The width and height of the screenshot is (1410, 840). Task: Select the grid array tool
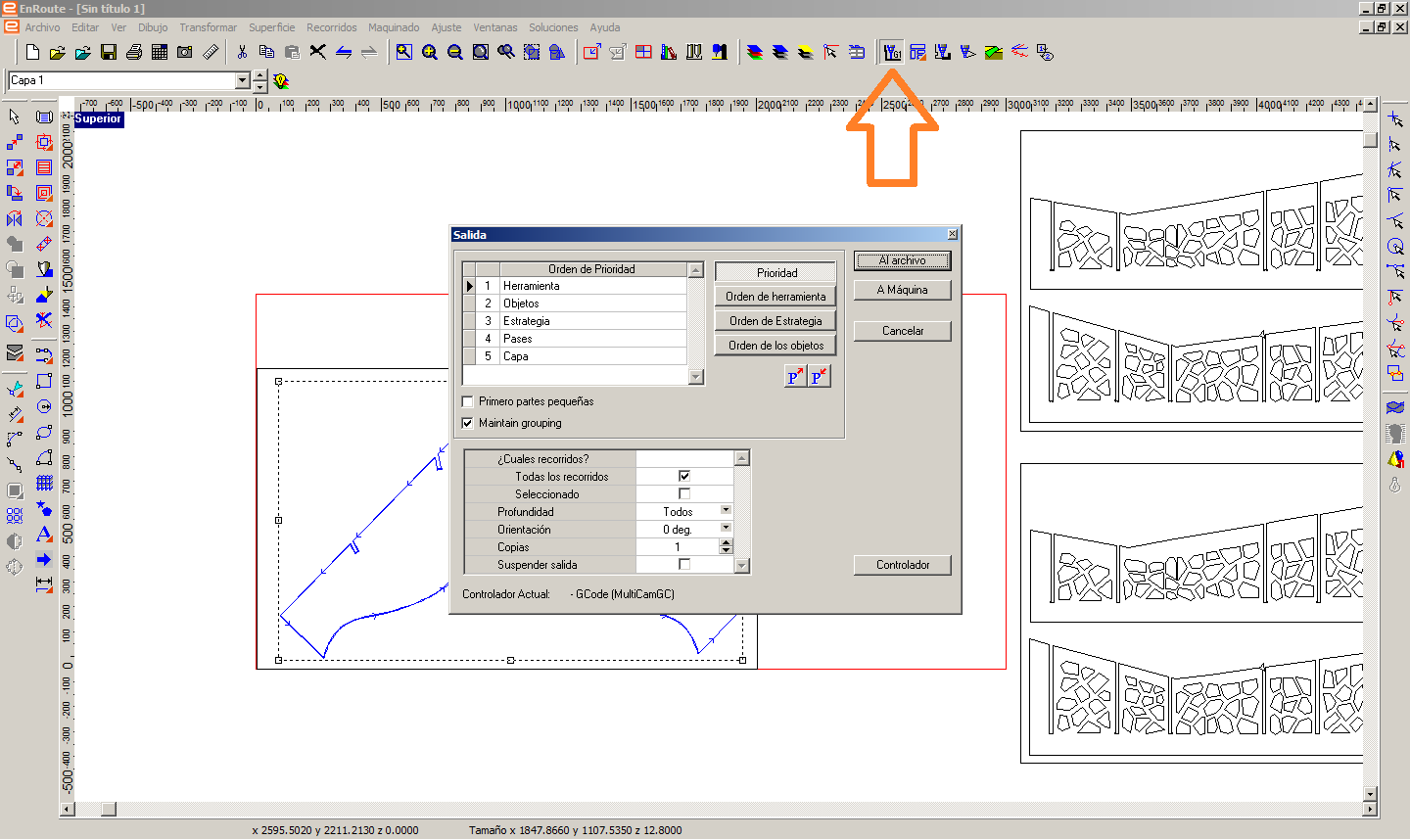coord(44,483)
